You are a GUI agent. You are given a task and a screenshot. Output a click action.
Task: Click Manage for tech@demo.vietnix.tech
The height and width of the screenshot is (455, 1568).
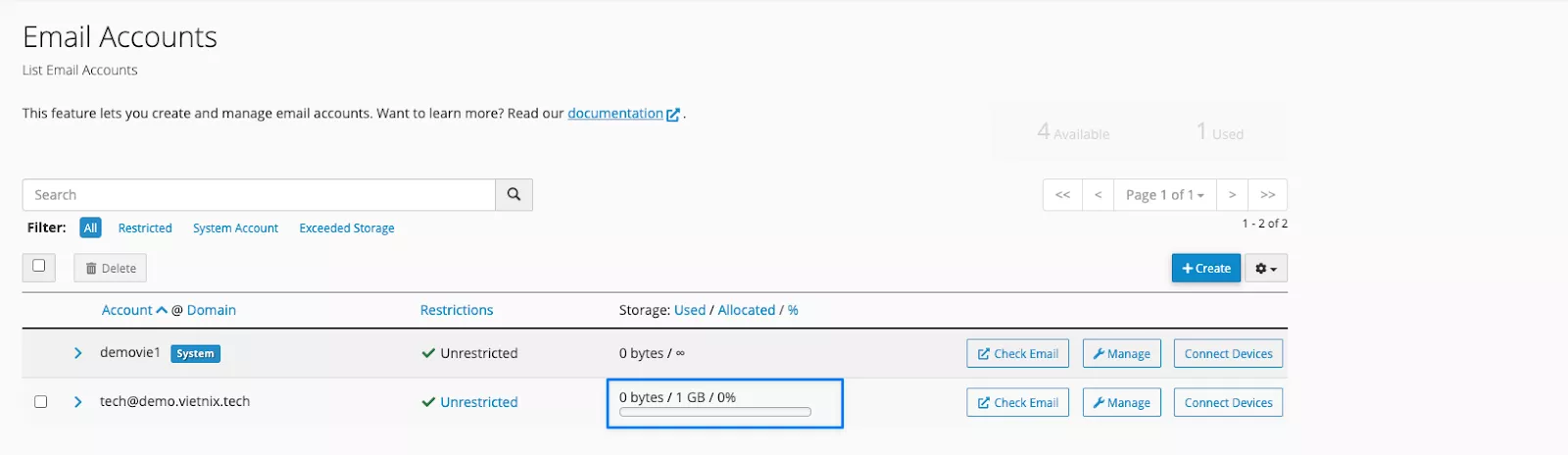tap(1121, 403)
